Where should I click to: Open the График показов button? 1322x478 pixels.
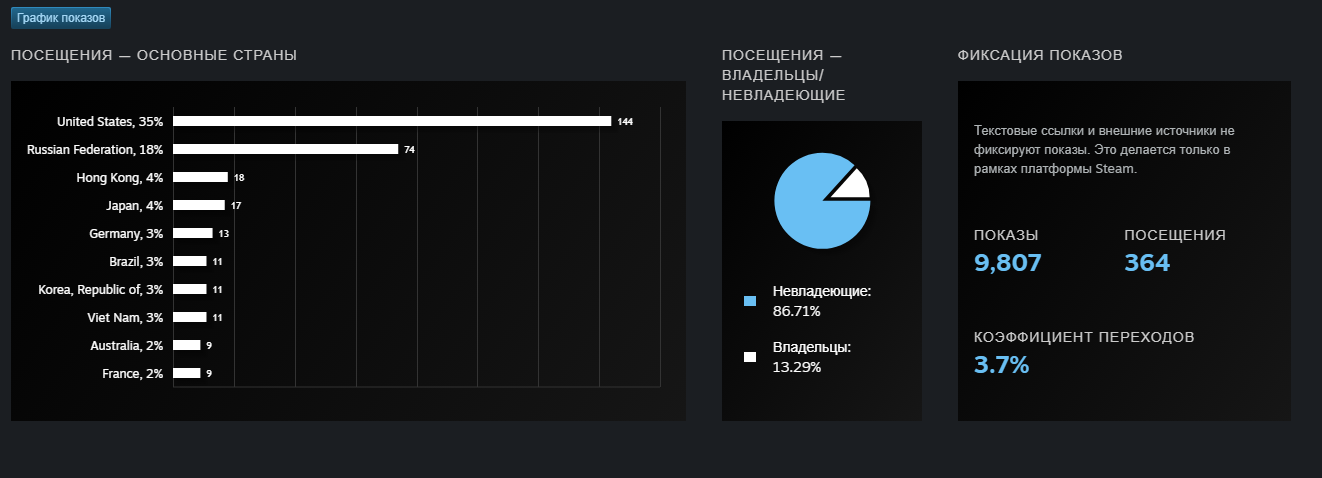click(x=60, y=18)
